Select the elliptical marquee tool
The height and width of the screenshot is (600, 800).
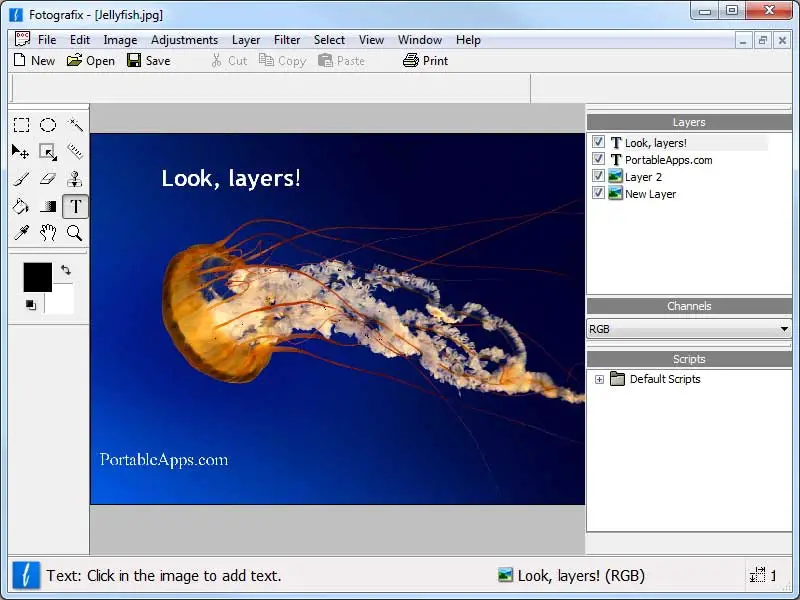48,125
